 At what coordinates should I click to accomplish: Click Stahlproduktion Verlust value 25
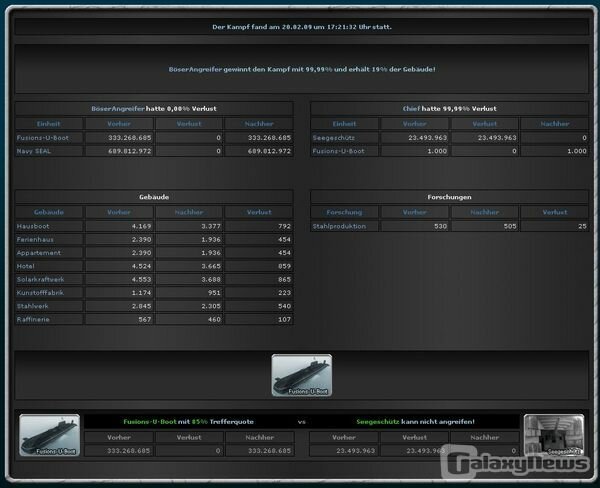coord(582,226)
